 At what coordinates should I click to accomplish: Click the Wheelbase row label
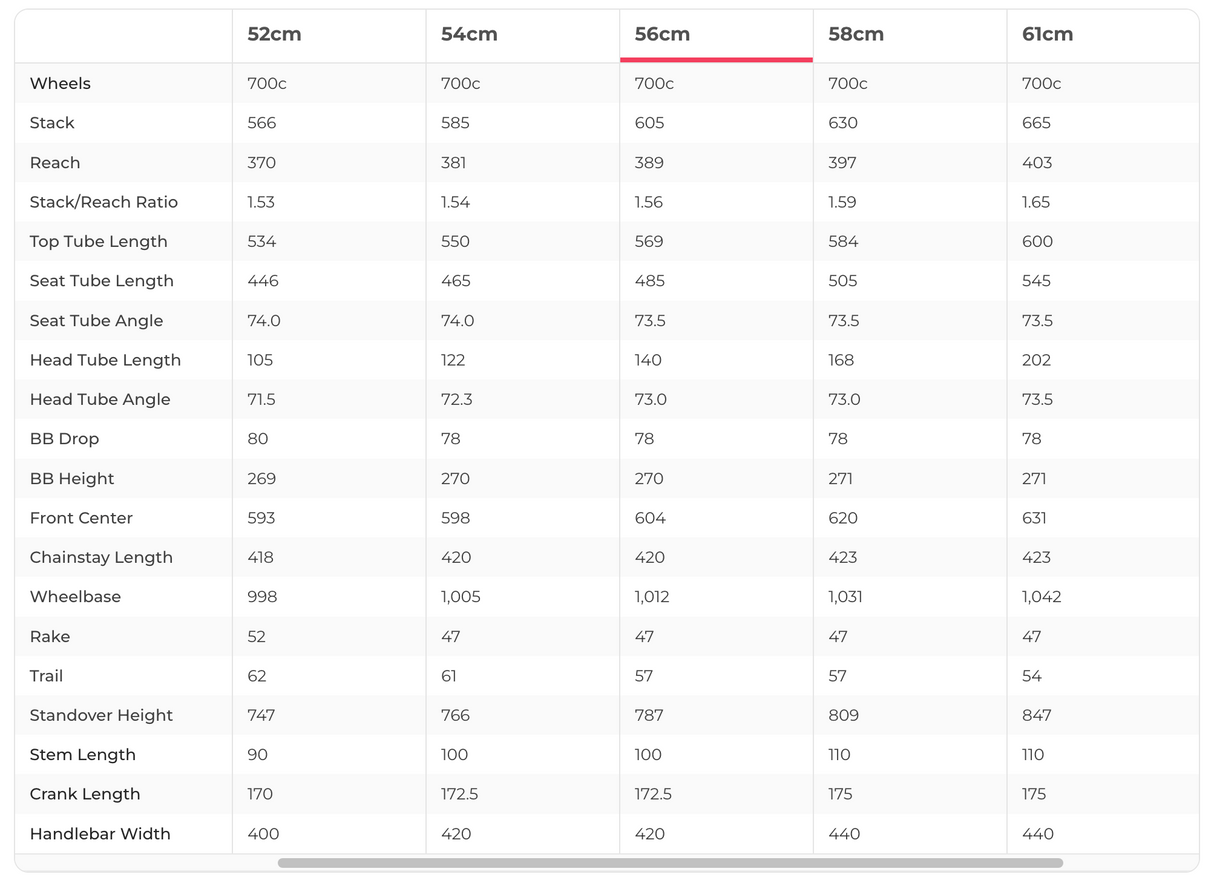tap(75, 597)
